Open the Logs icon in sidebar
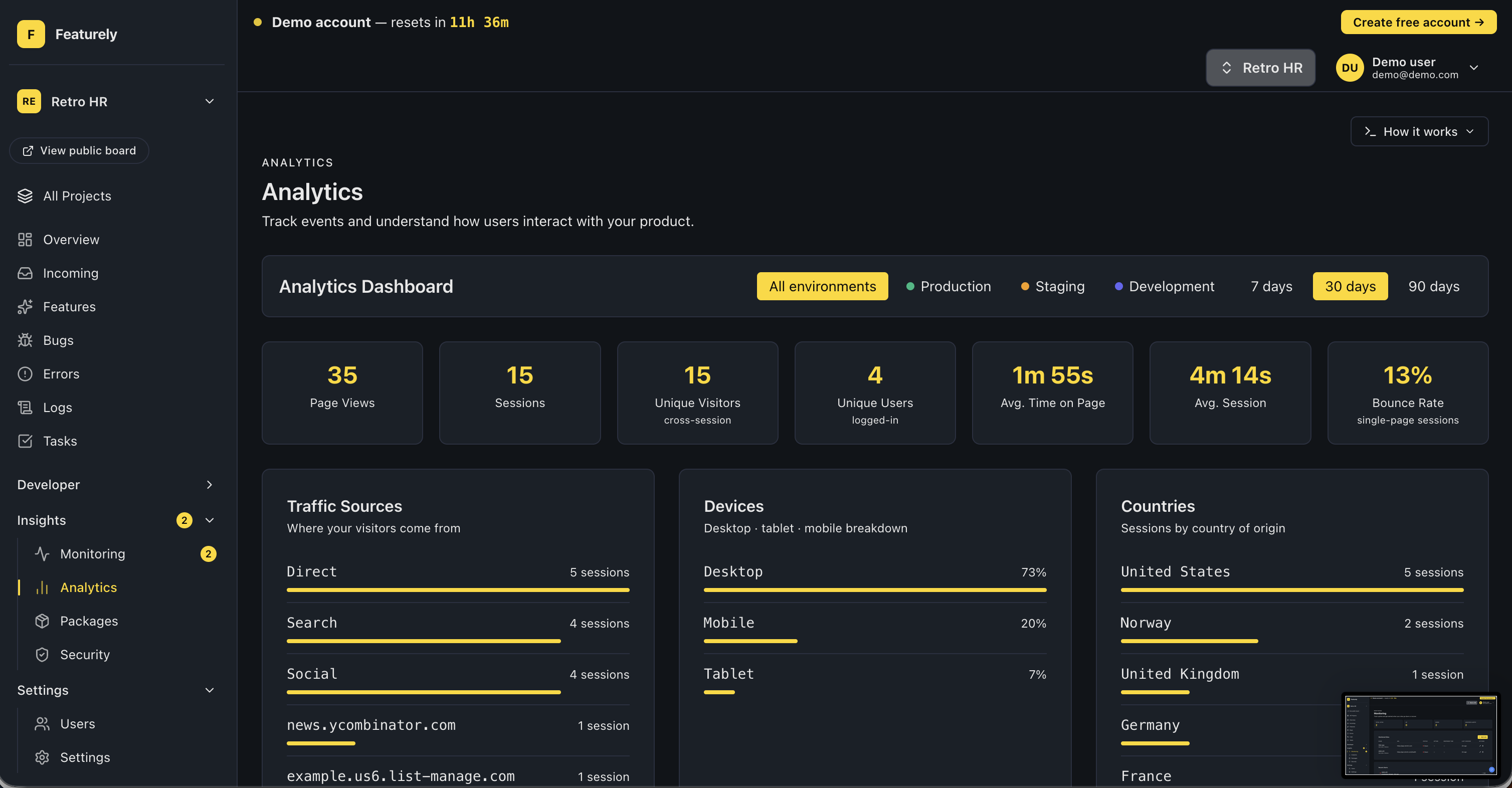The image size is (1512, 788). [x=25, y=407]
